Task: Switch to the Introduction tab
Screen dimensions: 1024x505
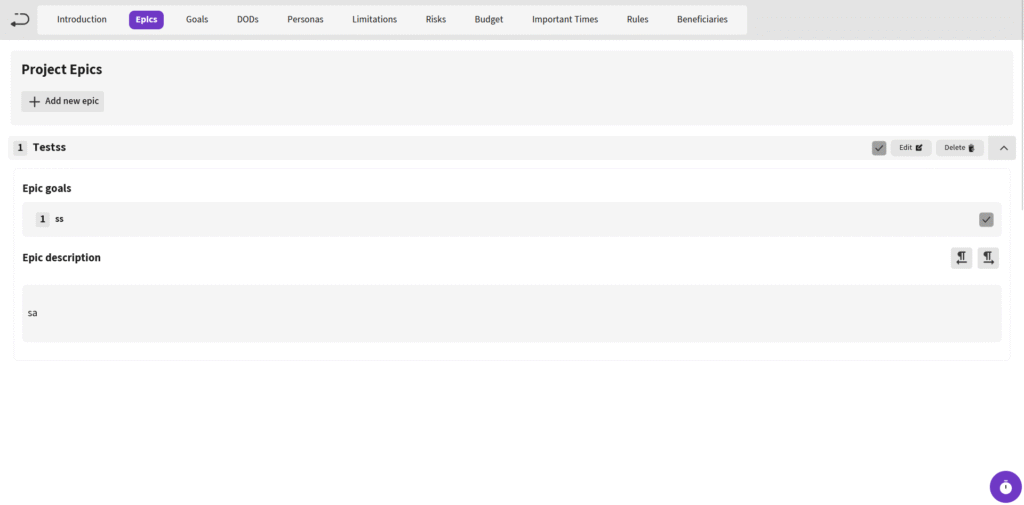Action: pos(82,20)
